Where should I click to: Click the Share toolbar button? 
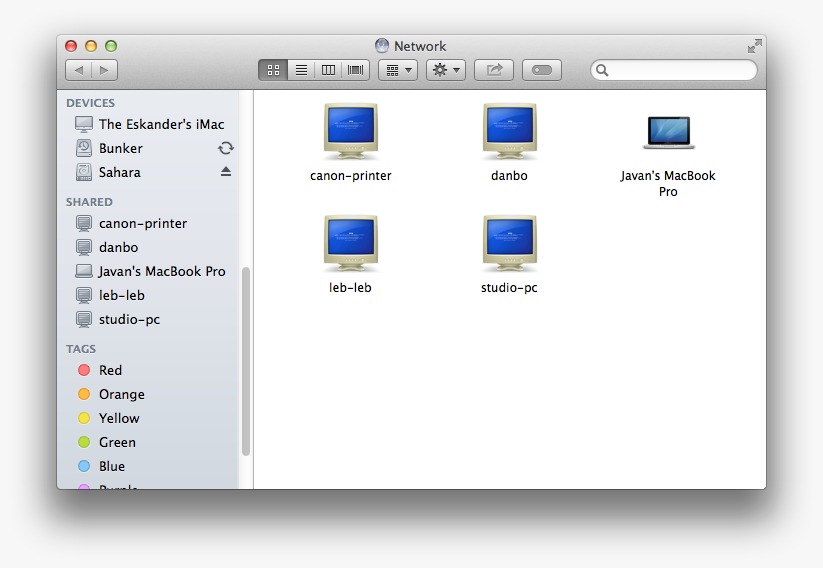click(x=494, y=70)
